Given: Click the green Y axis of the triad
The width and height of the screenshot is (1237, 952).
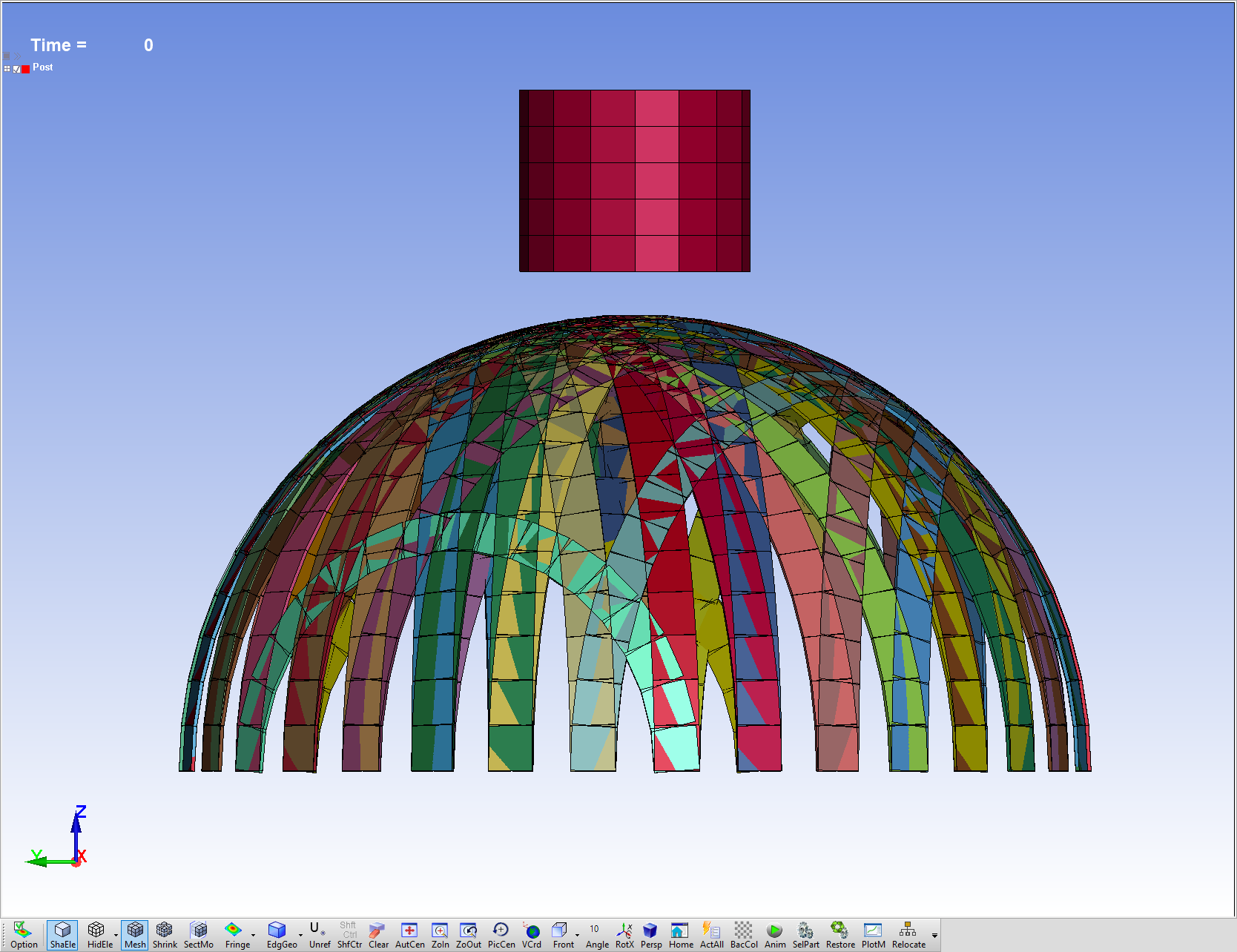Looking at the screenshot, I should (x=49, y=860).
